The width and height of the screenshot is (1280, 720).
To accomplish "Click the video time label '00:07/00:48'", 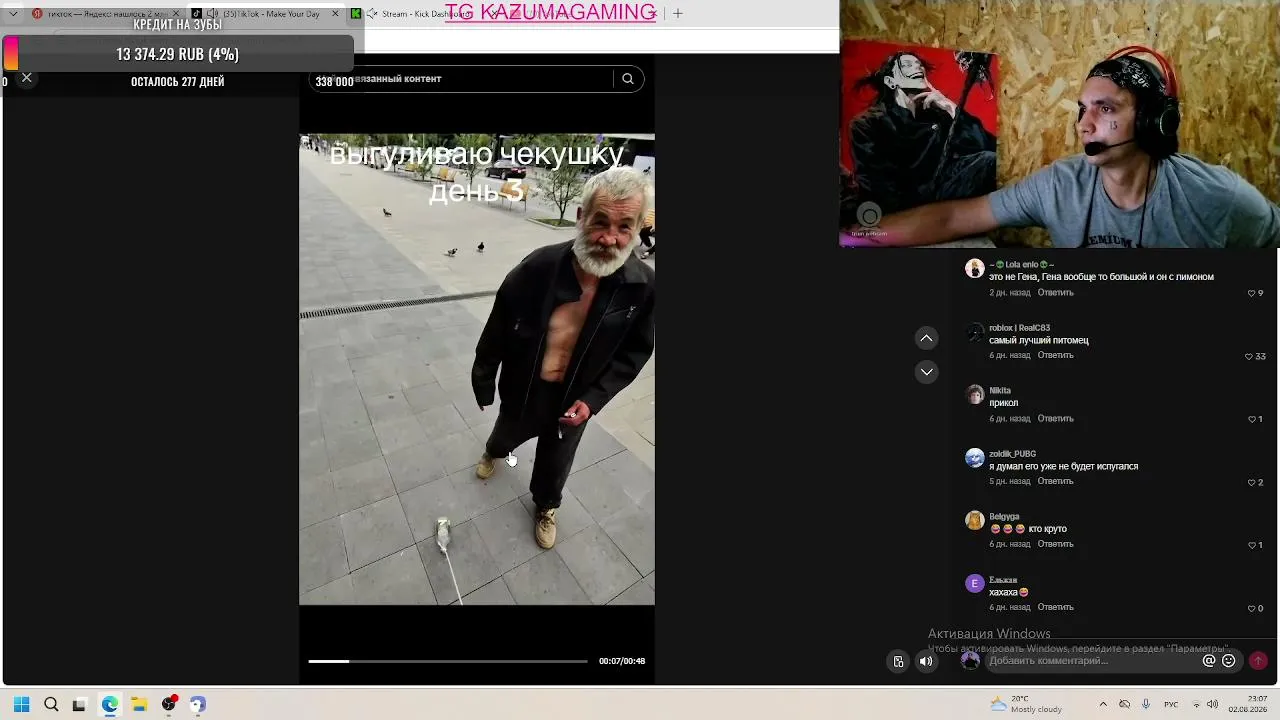I will point(622,661).
